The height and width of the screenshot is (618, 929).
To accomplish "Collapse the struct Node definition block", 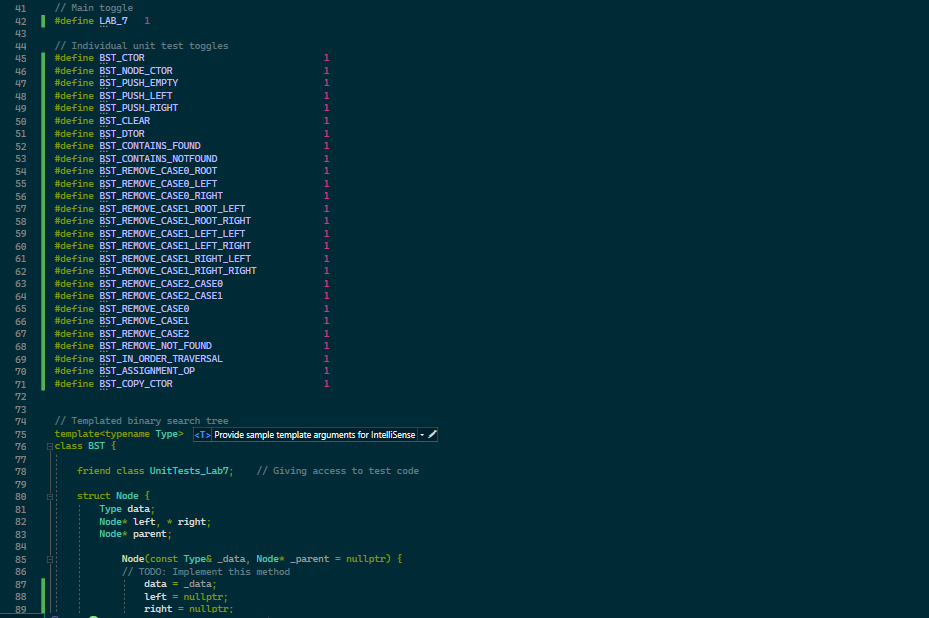I will [49, 496].
